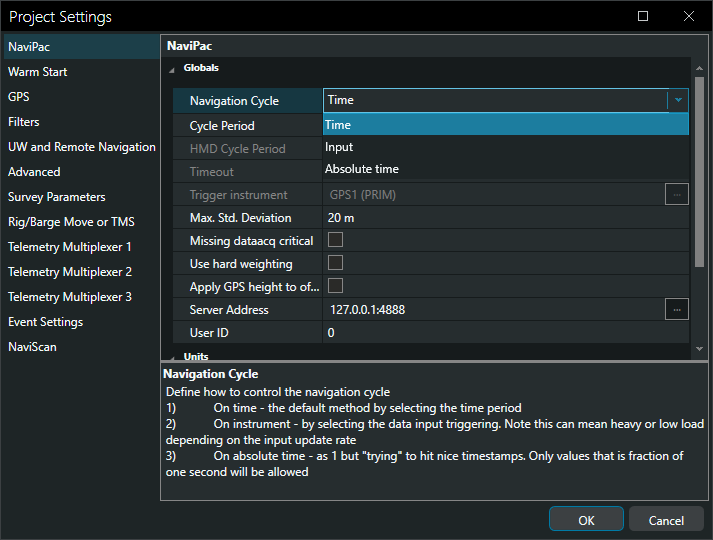Select the Navigation Cycle property label
Image resolution: width=713 pixels, height=540 pixels.
tap(248, 100)
